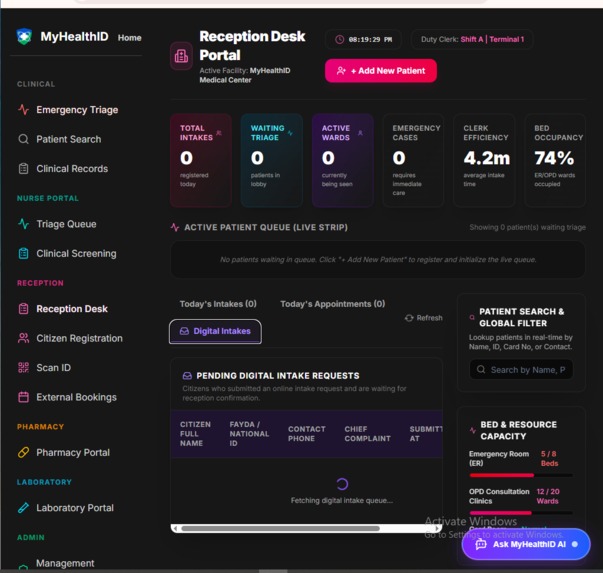
Task: Click the Active Patient Queue pulse icon
Action: 175,227
